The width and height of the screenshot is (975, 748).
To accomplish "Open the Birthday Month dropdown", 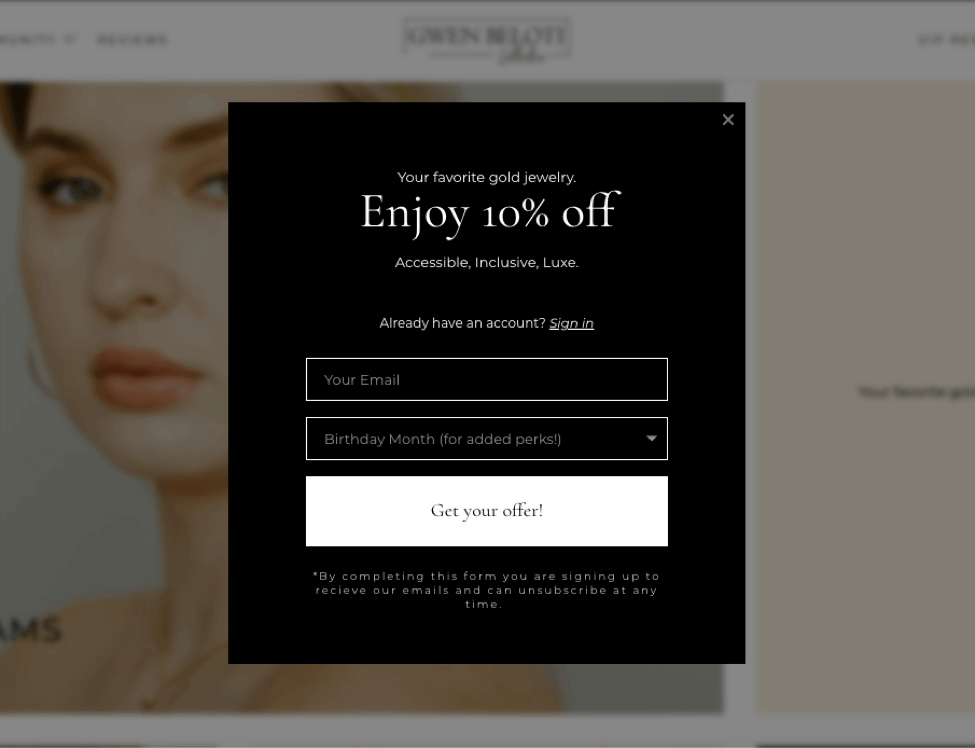I will (x=487, y=438).
